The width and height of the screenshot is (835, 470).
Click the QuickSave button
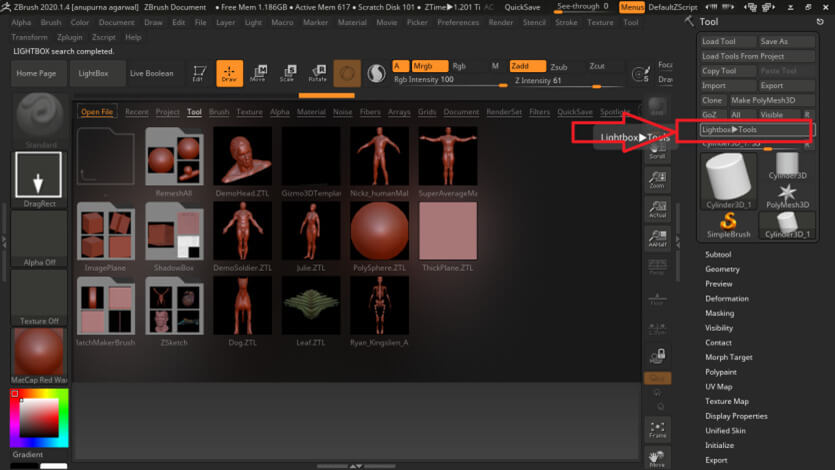click(522, 7)
